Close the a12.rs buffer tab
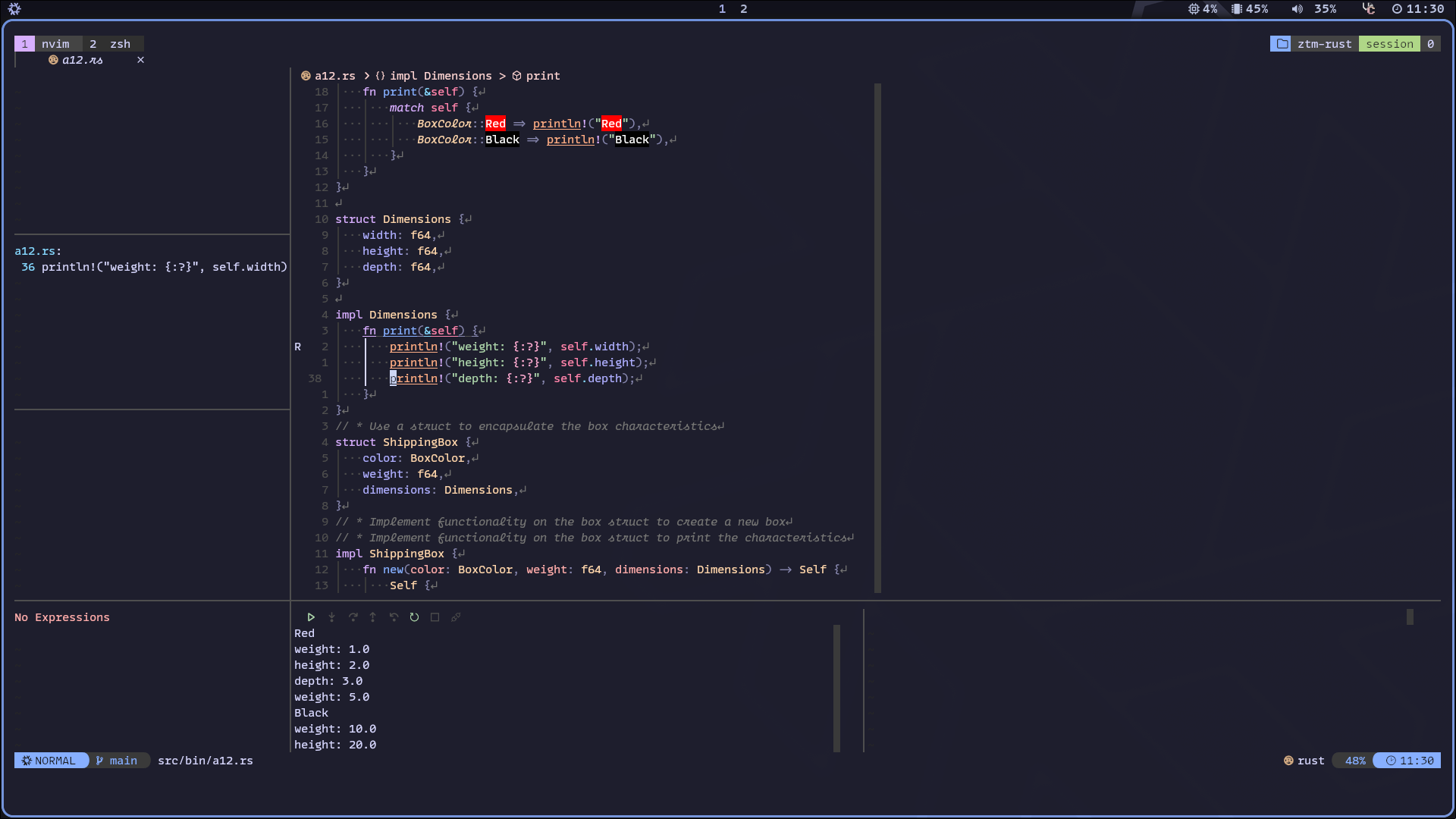Image resolution: width=1456 pixels, height=819 pixels. pos(140,60)
